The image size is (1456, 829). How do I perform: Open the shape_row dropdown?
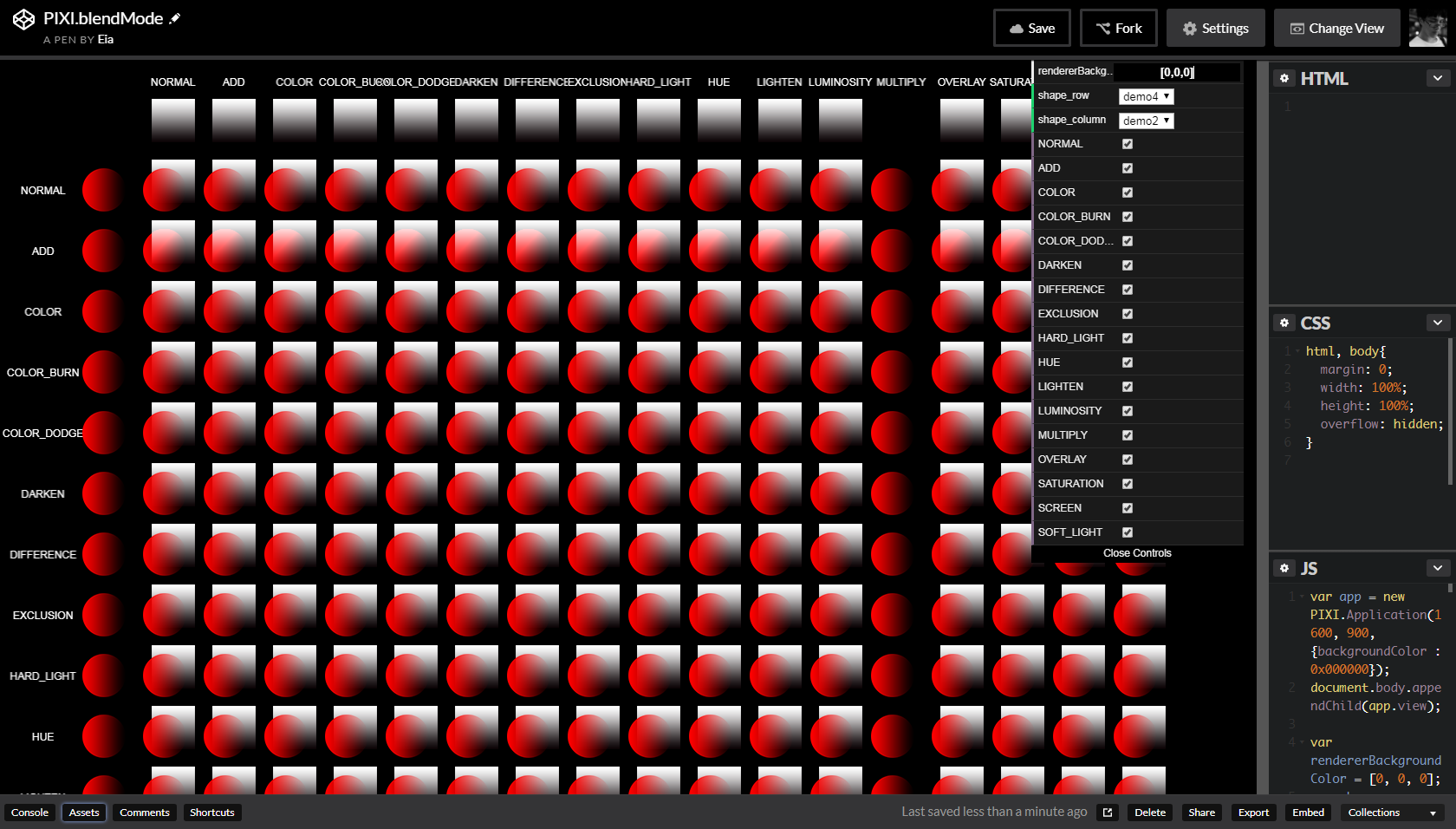pyautogui.click(x=1146, y=96)
